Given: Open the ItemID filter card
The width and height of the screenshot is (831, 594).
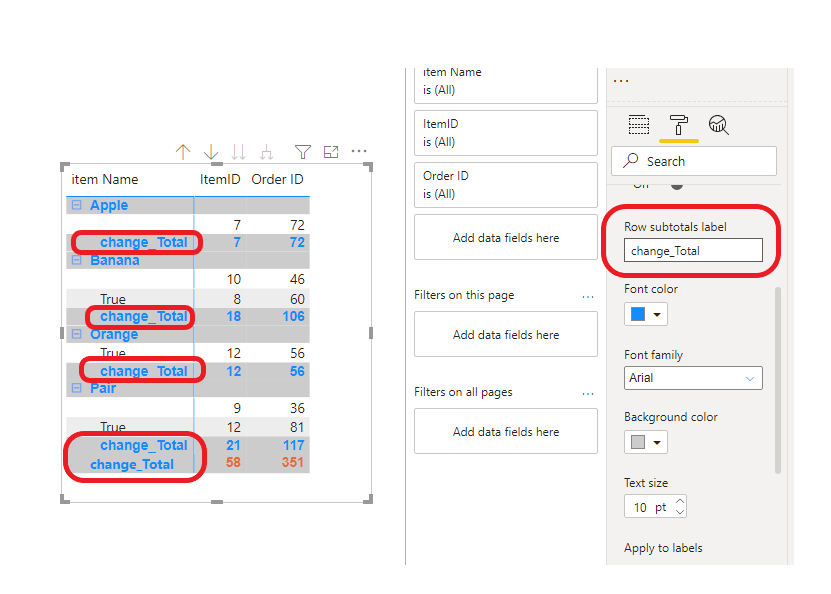Looking at the screenshot, I should click(506, 133).
